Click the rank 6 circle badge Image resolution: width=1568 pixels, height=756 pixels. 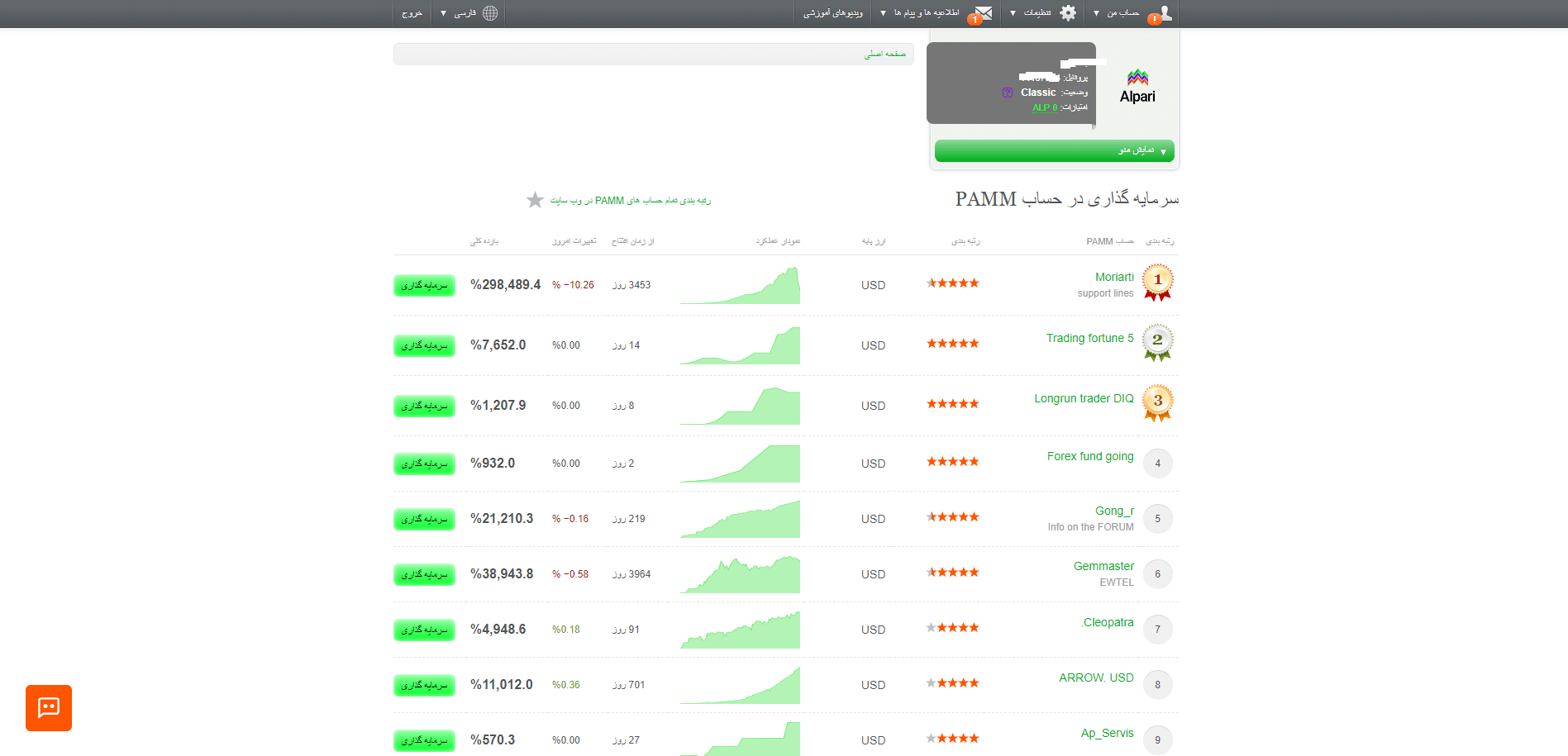coord(1157,574)
